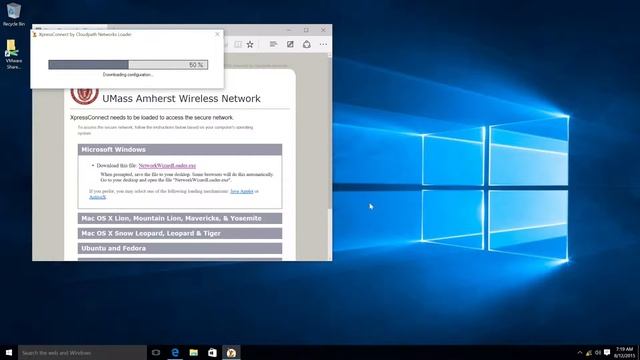
Task: Click the 'Downloading configuration...' status text
Action: (x=128, y=75)
